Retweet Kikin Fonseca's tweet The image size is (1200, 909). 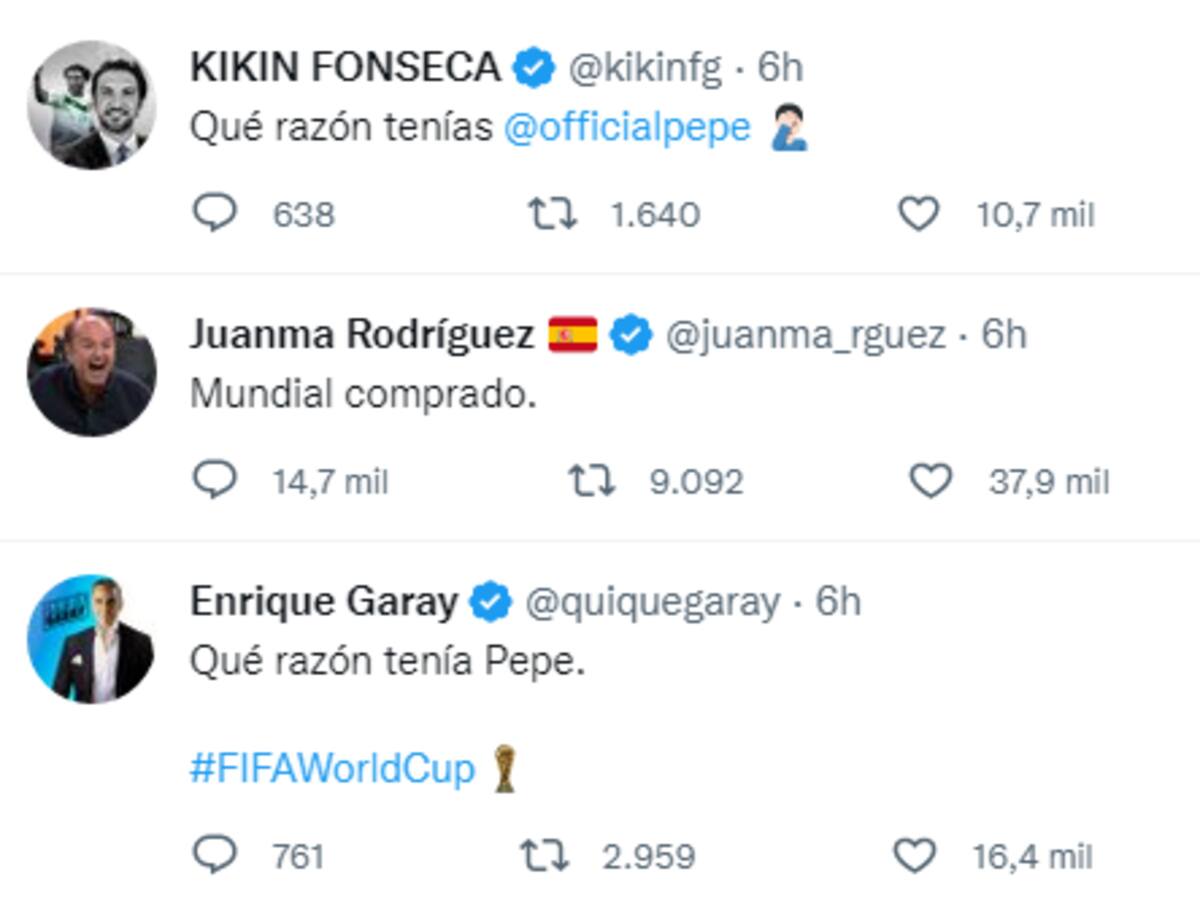(551, 214)
